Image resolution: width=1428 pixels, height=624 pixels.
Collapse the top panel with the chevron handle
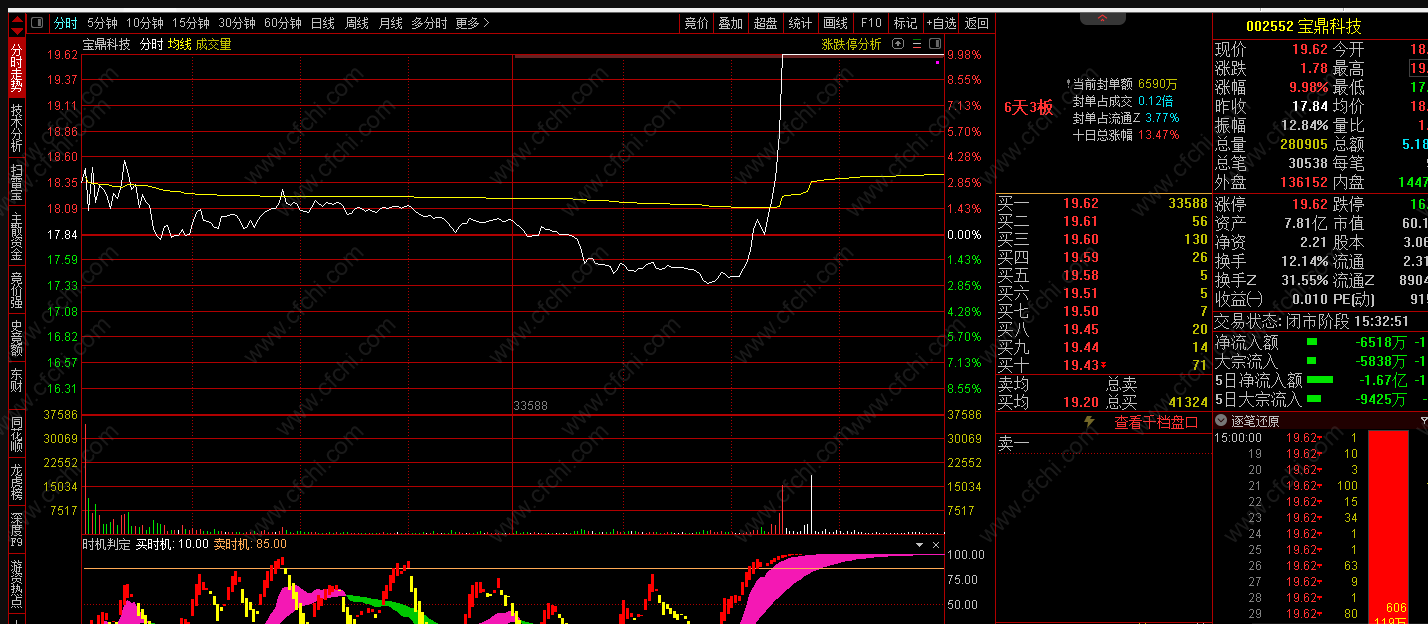tap(1102, 18)
